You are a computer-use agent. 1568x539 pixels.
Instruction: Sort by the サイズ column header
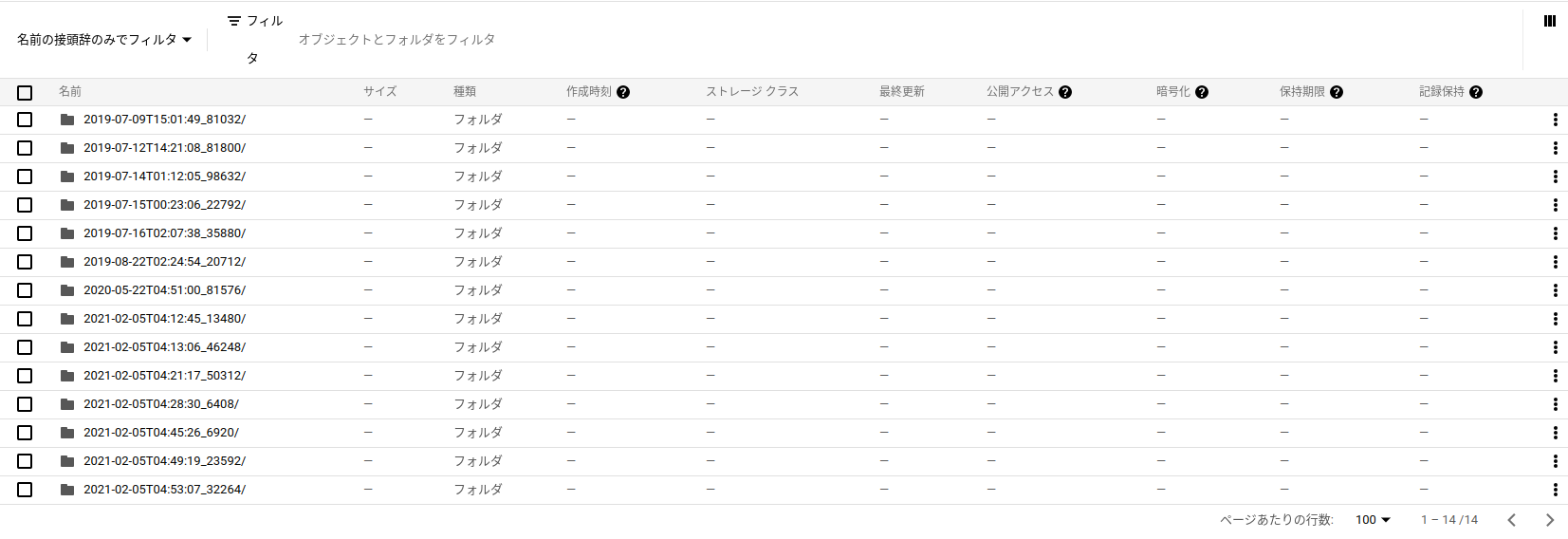tap(380, 92)
